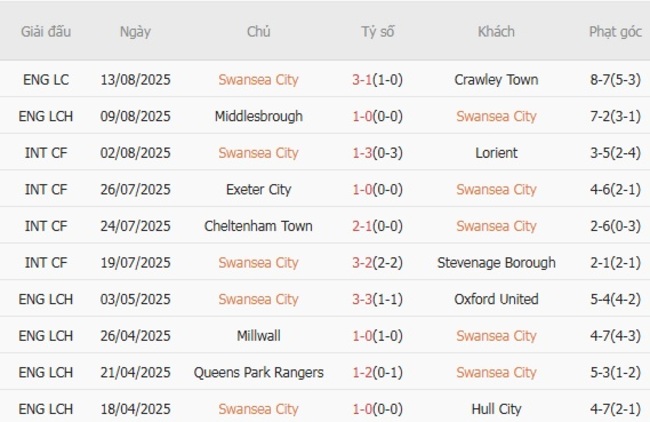Open the Middlesbrough team link
Screen dimensions: 650x422
pos(258,116)
